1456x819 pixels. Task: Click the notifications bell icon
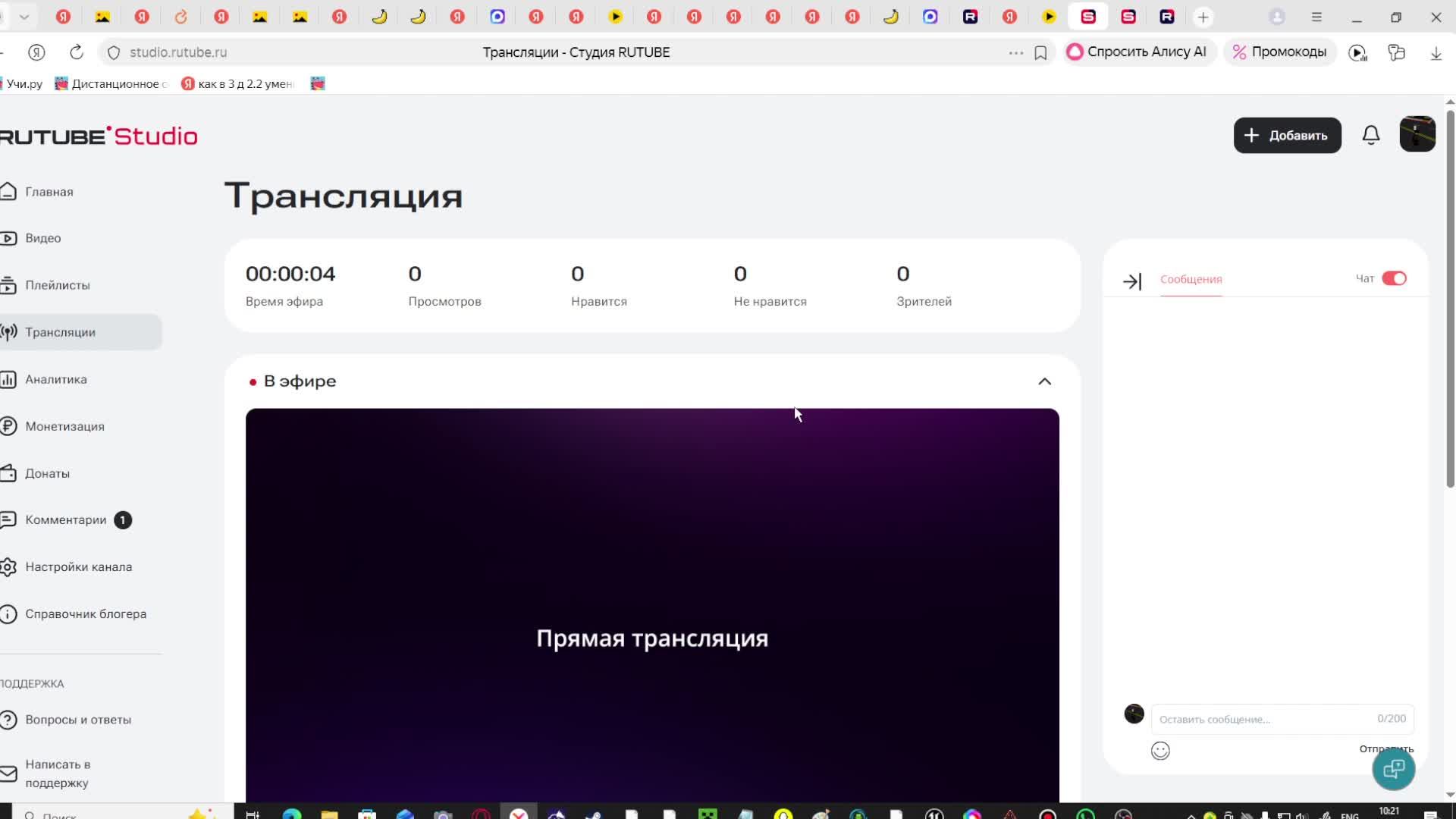1370,136
